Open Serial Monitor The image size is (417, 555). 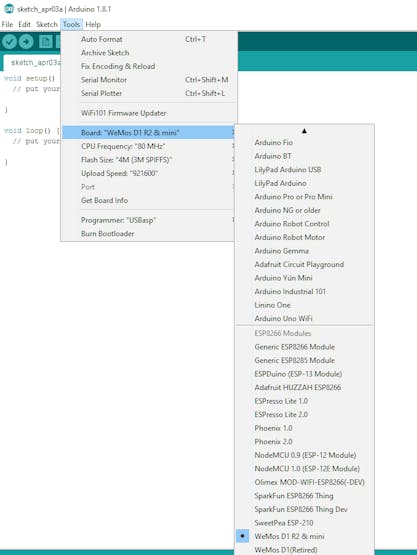coord(148,80)
